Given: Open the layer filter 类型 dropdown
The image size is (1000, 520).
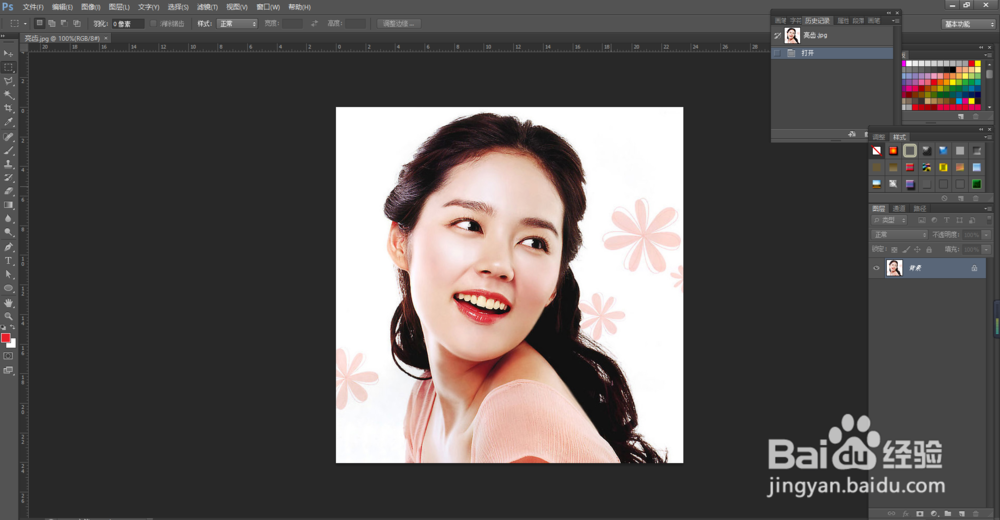Looking at the screenshot, I should tap(889, 220).
